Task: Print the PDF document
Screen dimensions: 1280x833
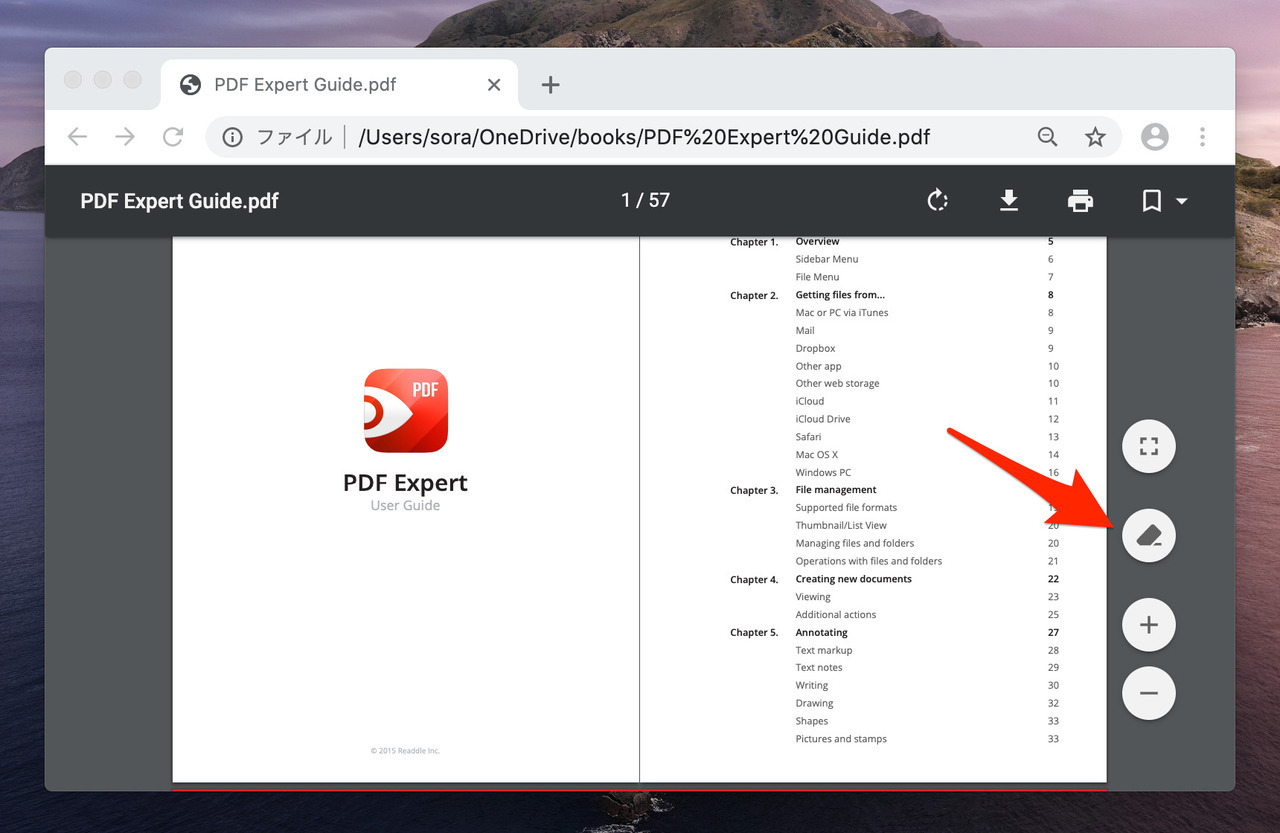Action: pyautogui.click(x=1080, y=201)
